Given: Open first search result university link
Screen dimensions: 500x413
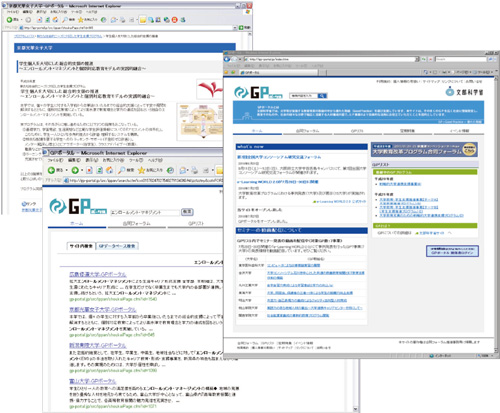Looking at the screenshot, I should tap(98, 274).
